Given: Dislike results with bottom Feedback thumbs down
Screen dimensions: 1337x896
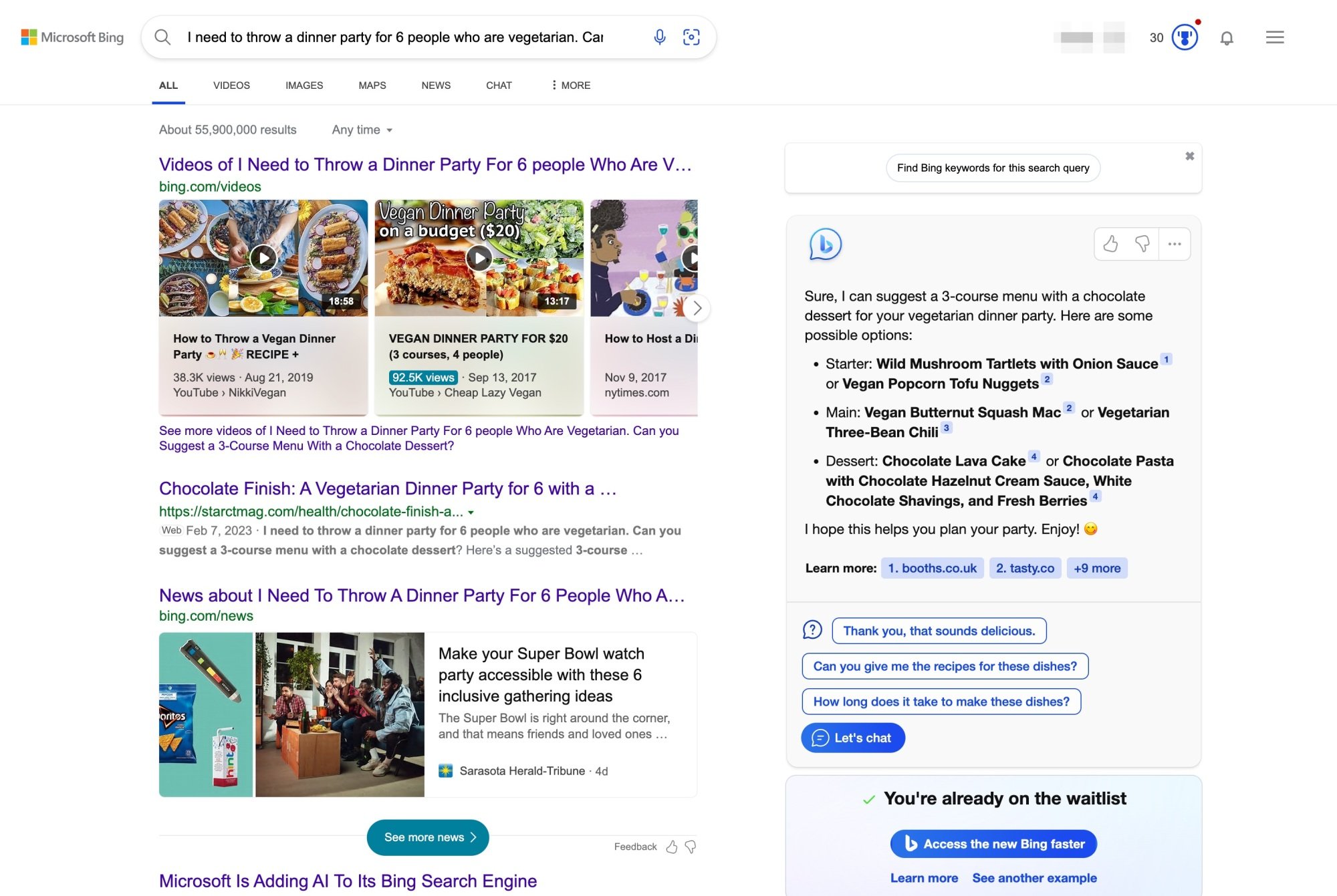Looking at the screenshot, I should pyautogui.click(x=691, y=847).
